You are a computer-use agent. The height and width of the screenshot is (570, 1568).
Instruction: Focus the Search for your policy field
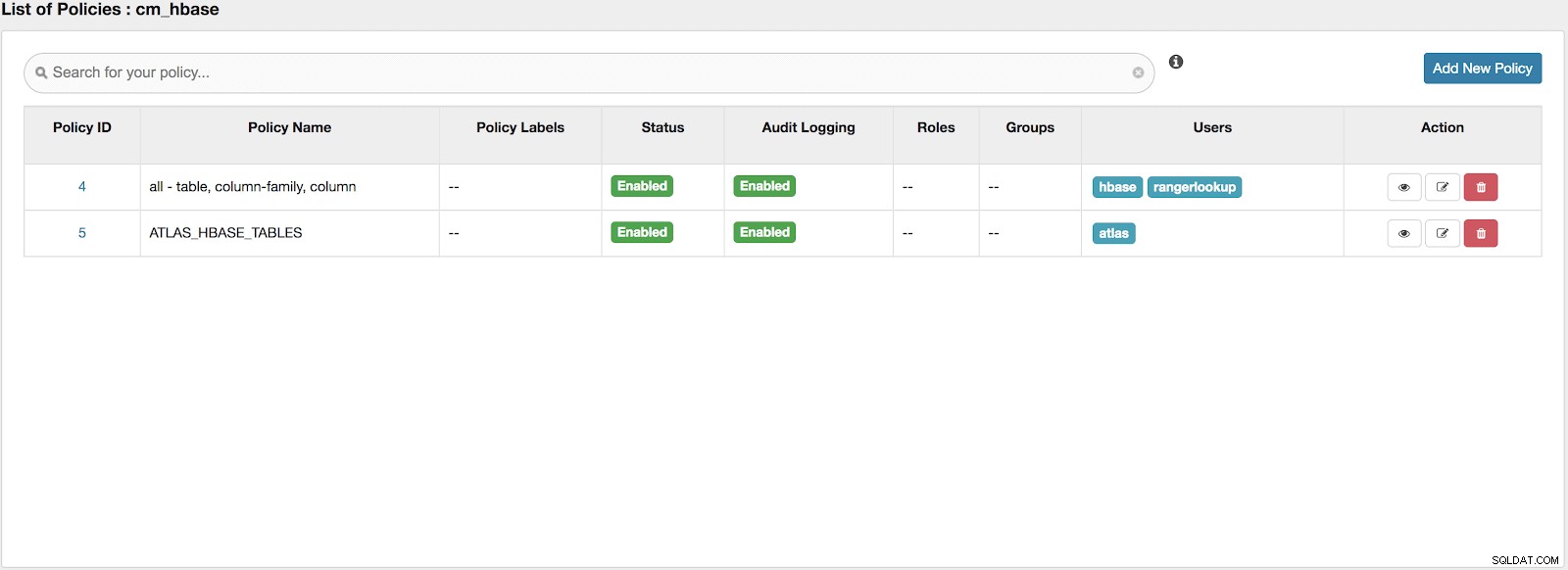click(x=589, y=72)
